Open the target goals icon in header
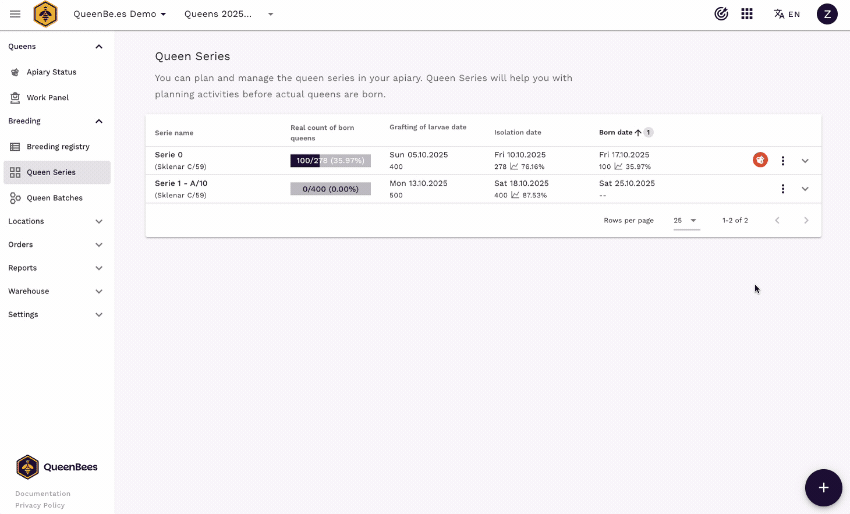This screenshot has height=514, width=850. pyautogui.click(x=721, y=14)
